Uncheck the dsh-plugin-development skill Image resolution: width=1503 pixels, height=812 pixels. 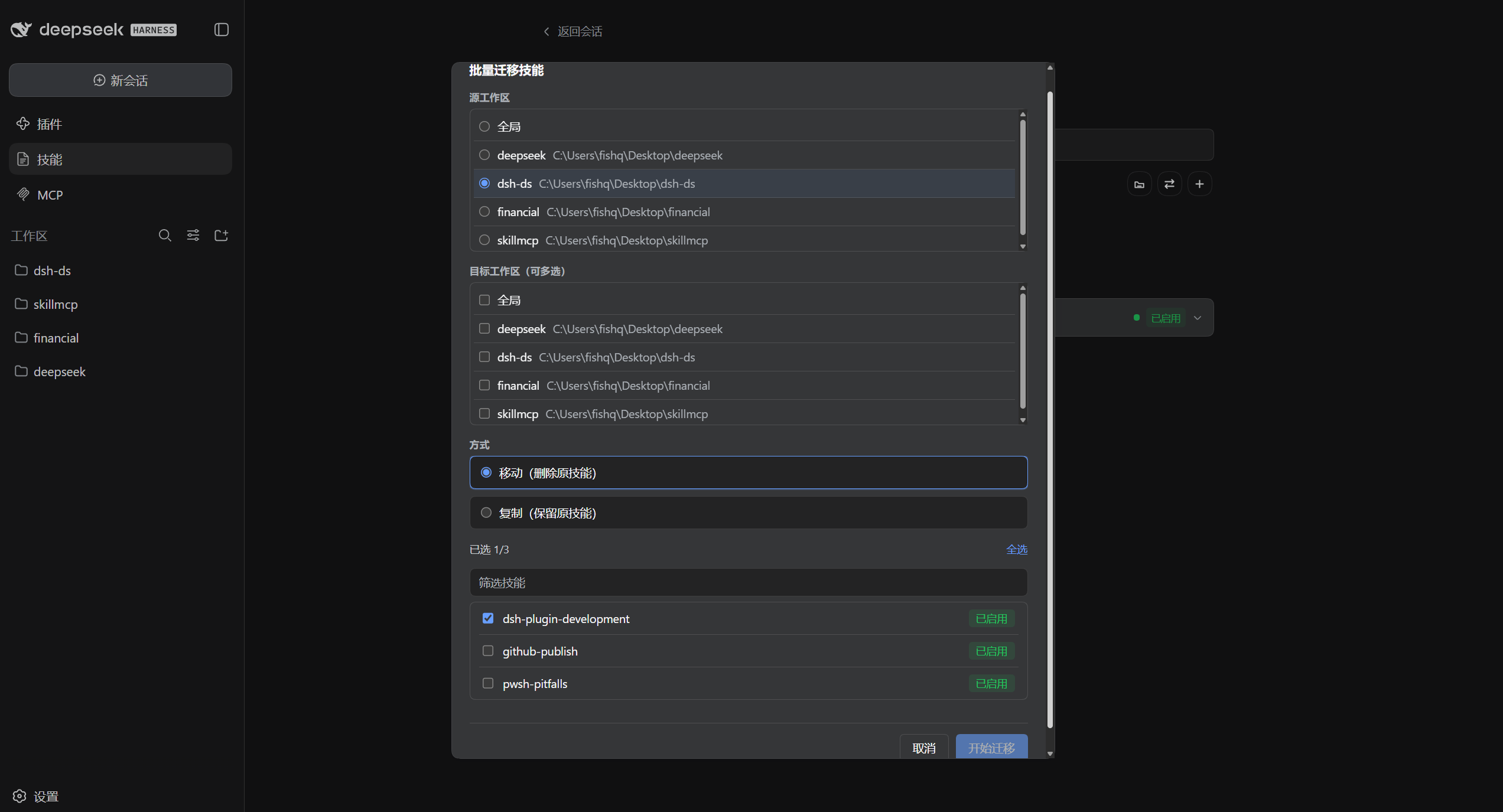[x=488, y=618]
